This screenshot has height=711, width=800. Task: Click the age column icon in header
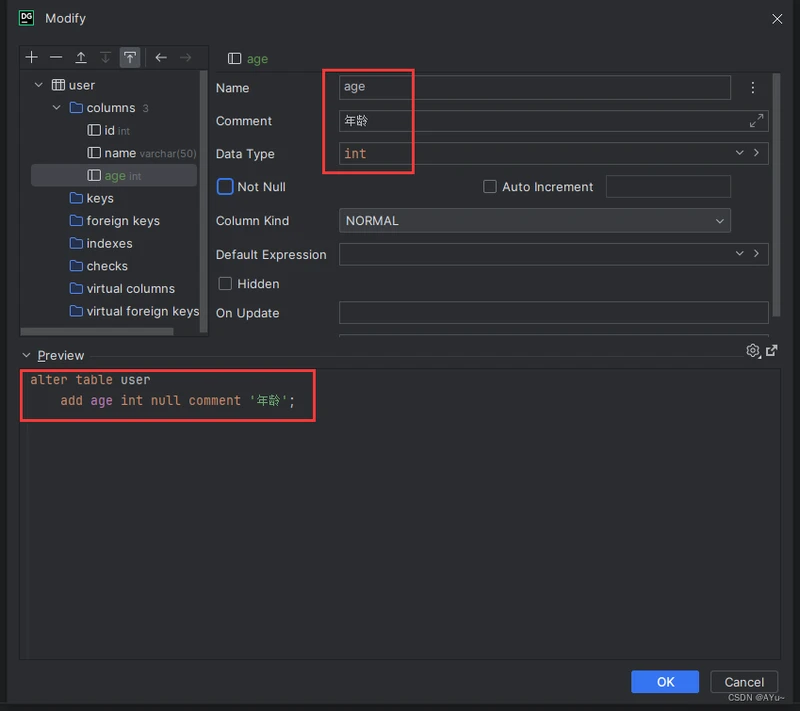tap(235, 59)
